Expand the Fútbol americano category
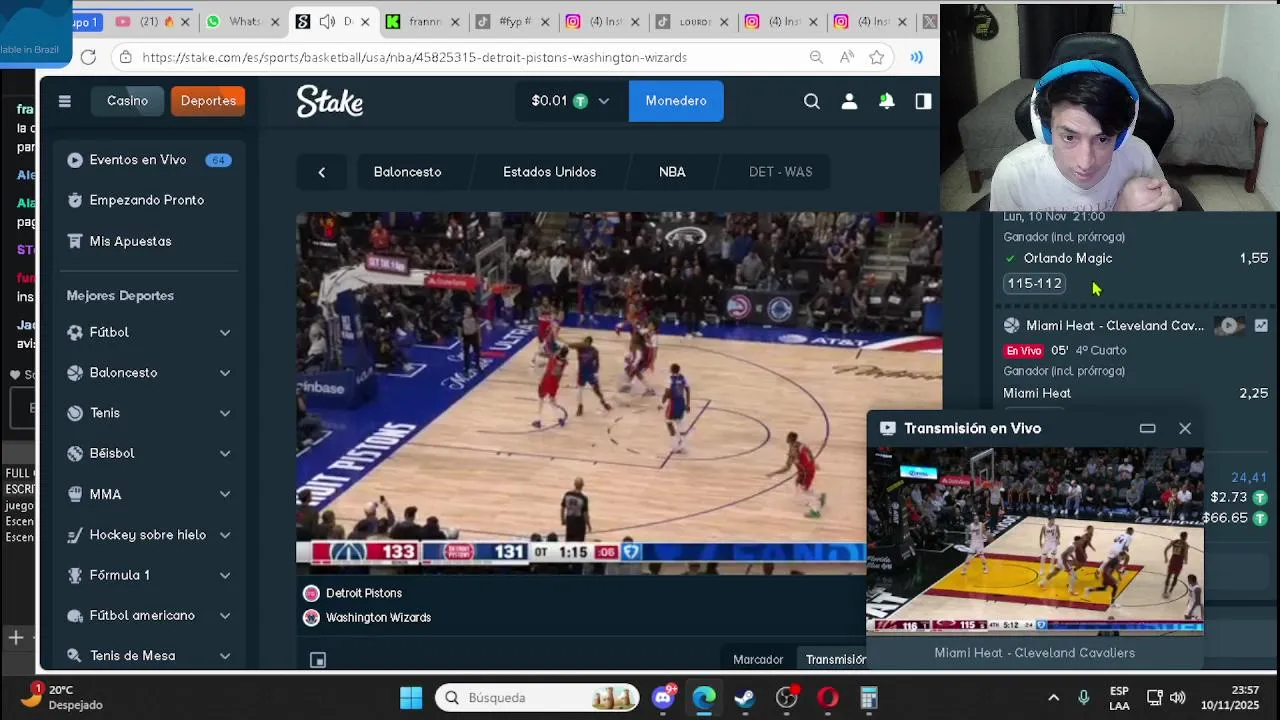This screenshot has height=720, width=1280. tap(225, 616)
